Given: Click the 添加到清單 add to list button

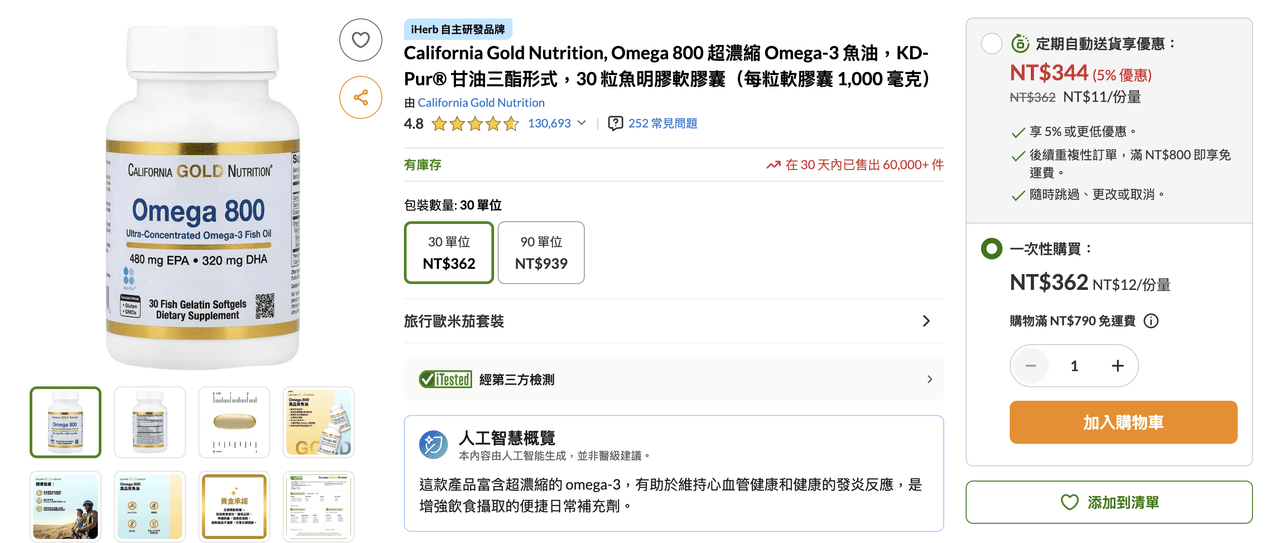Looking at the screenshot, I should click(1108, 502).
